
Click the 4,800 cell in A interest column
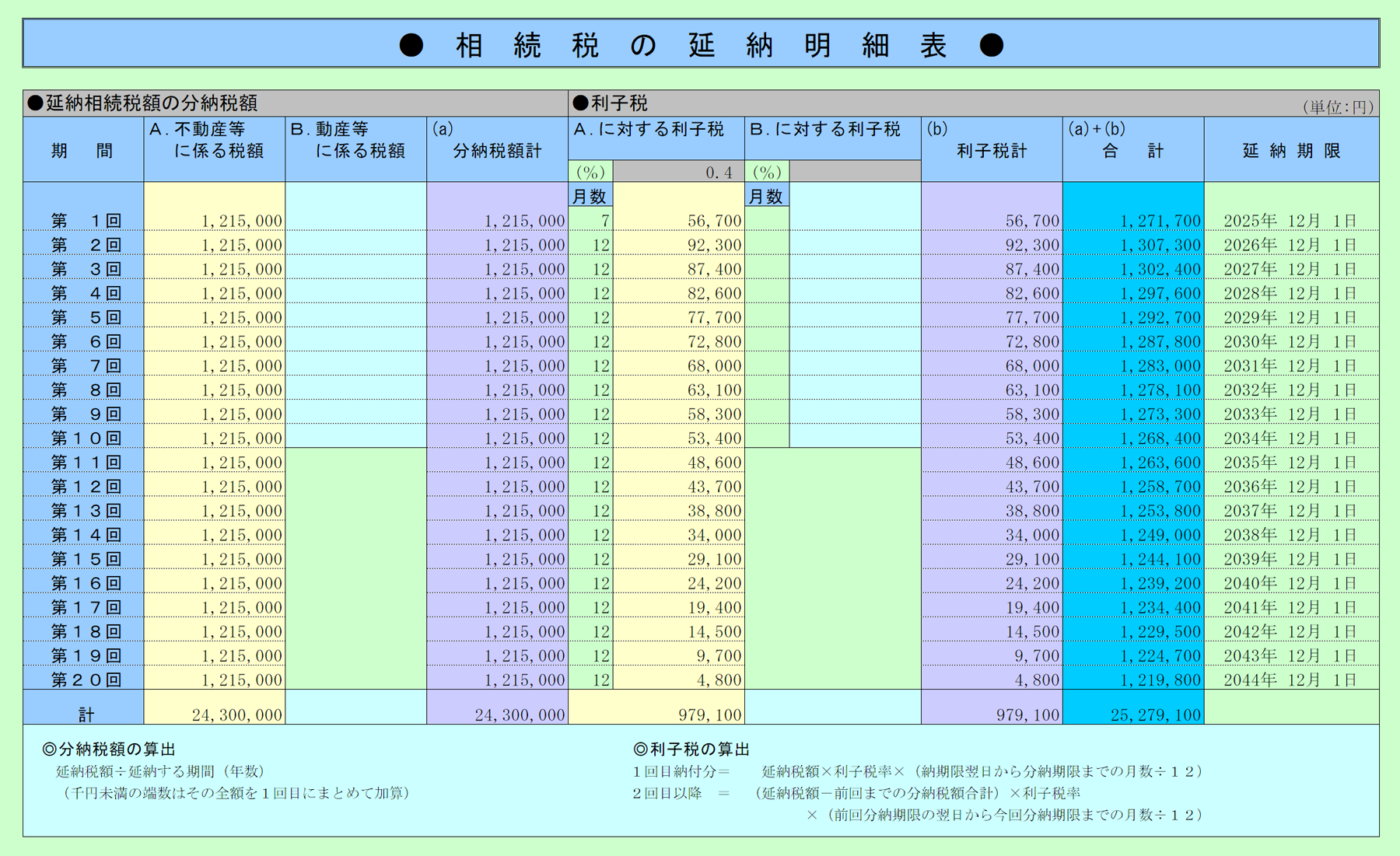coord(679,680)
